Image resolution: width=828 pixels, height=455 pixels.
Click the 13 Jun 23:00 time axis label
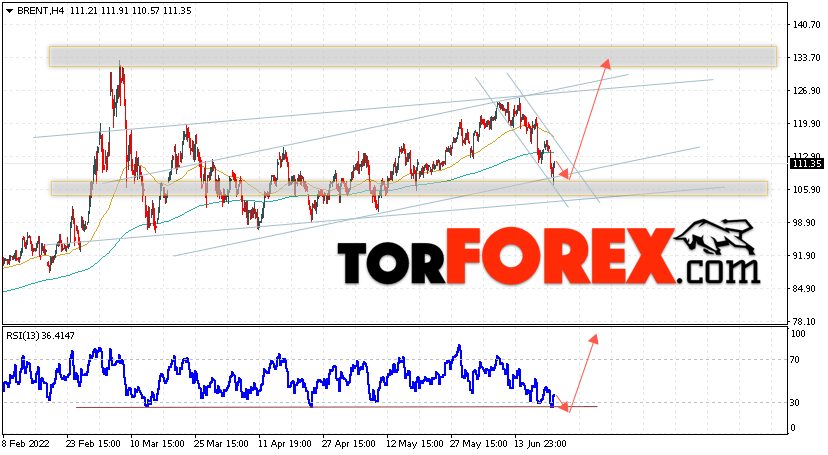540,444
